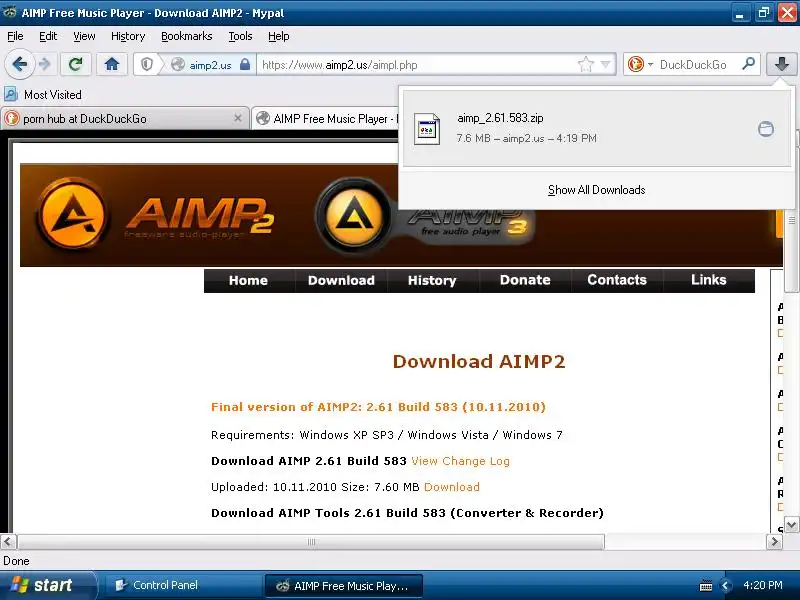
Task: Expand hidden system tray icons arrow
Action: tap(726, 586)
